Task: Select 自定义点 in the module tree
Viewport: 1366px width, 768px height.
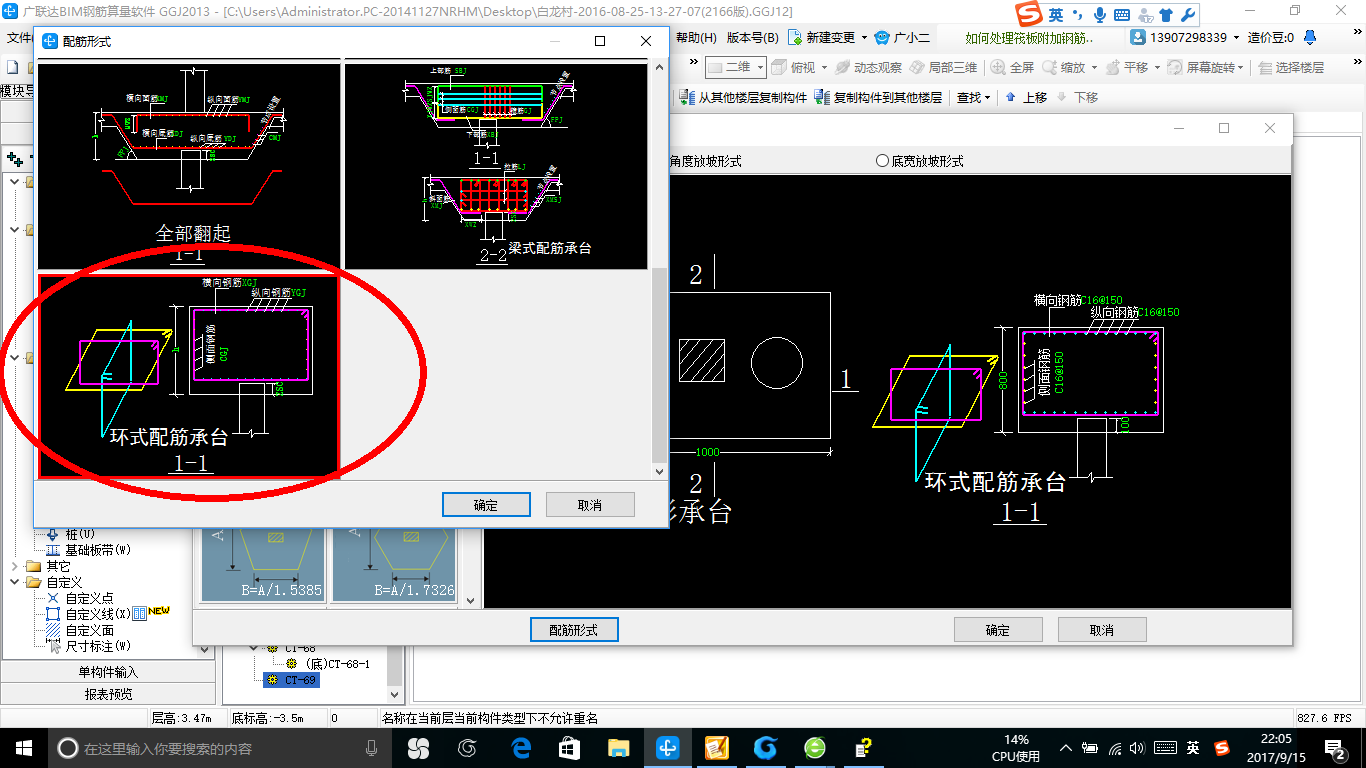Action: (x=80, y=598)
